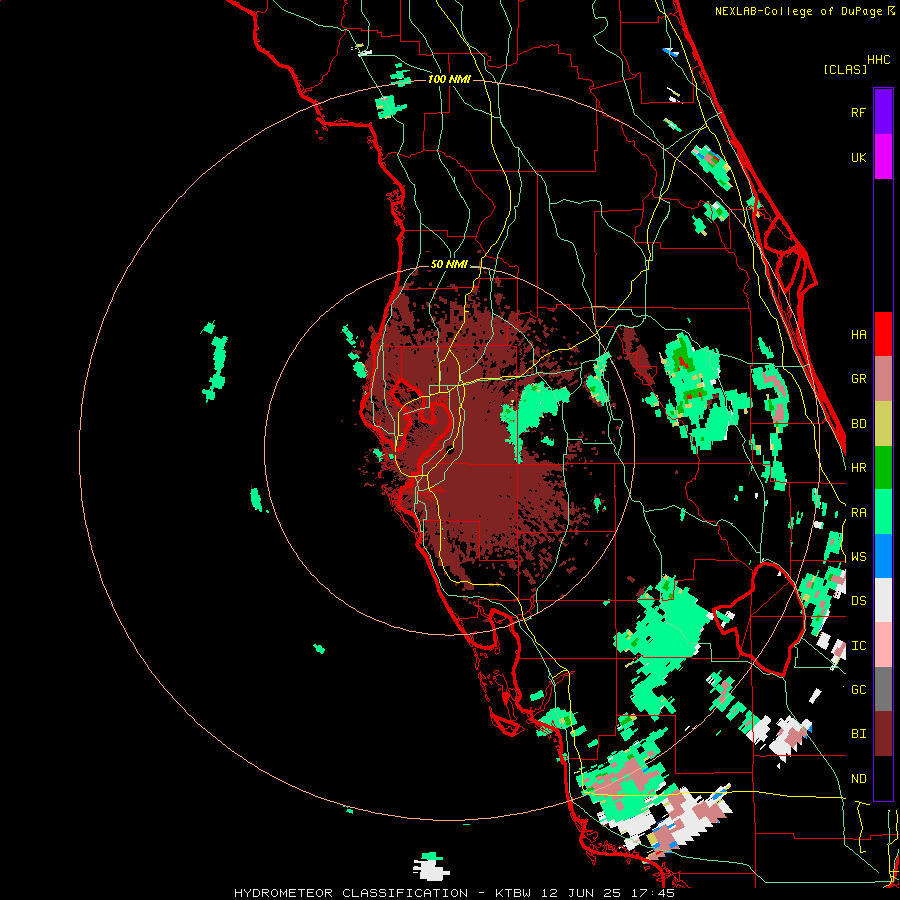Click the IC pink legend swatch
Viewport: 900px width, 900px height.
[x=883, y=645]
